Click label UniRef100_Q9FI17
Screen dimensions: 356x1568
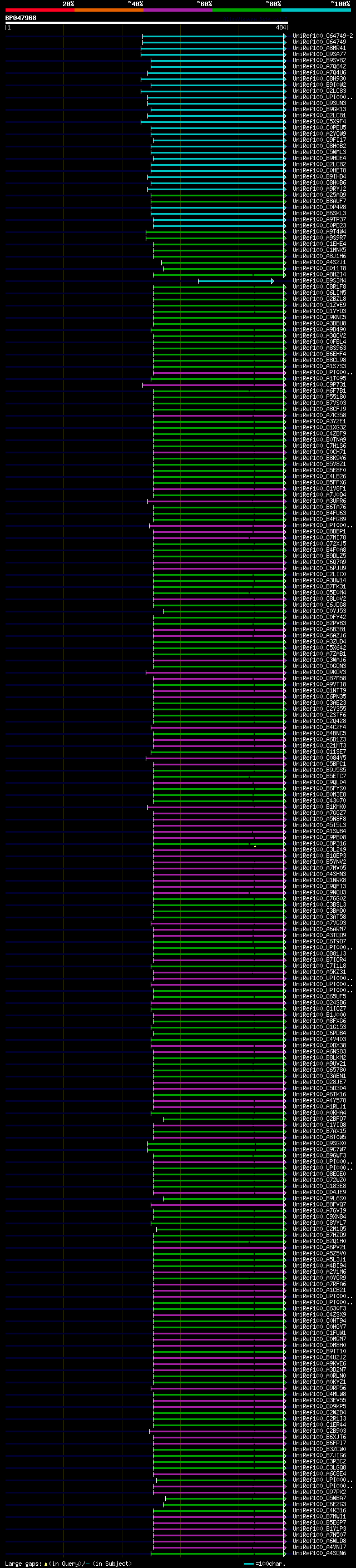click(319, 140)
